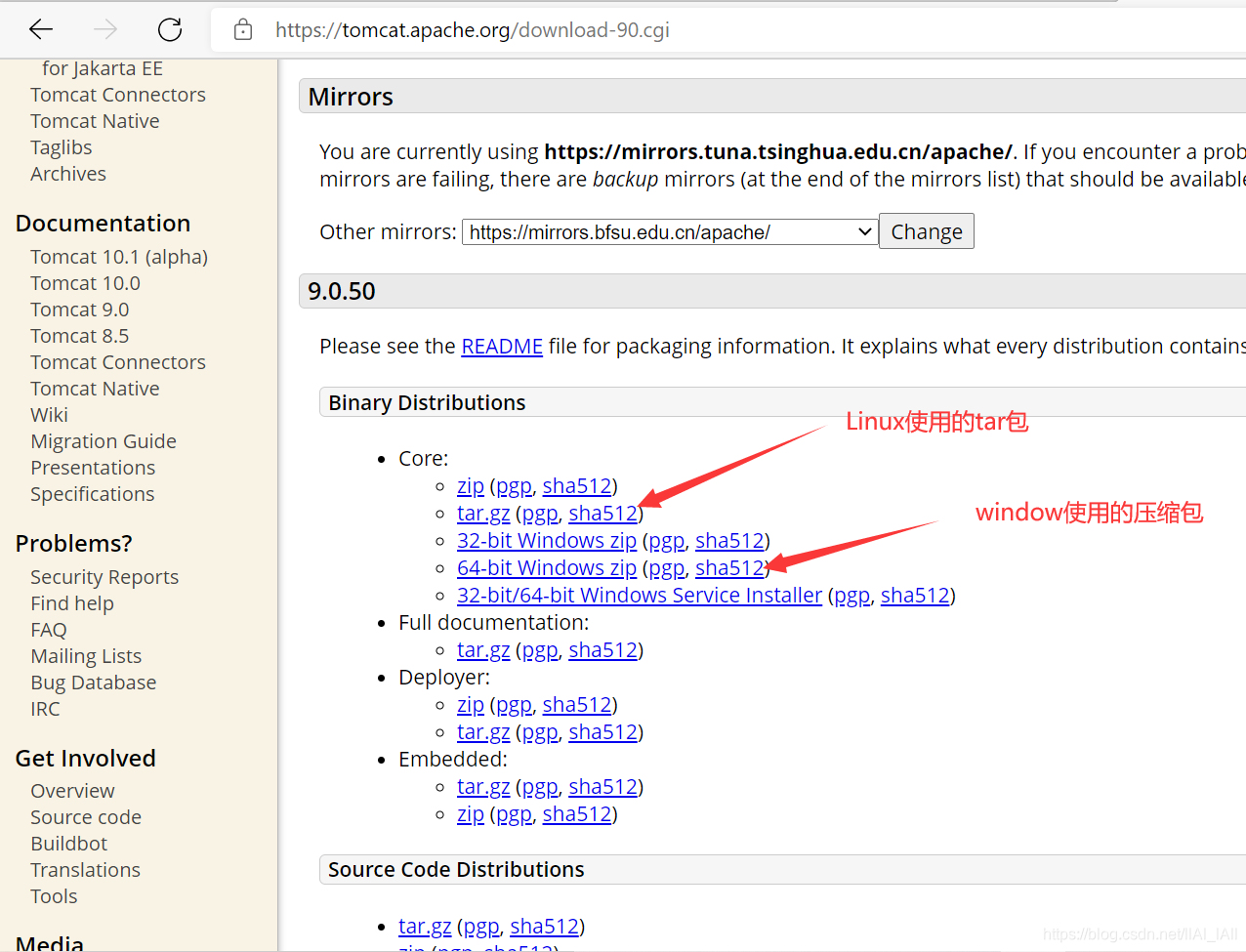Screen dimensions: 1246x952
Task: Open Migration Guide link
Action: point(104,441)
